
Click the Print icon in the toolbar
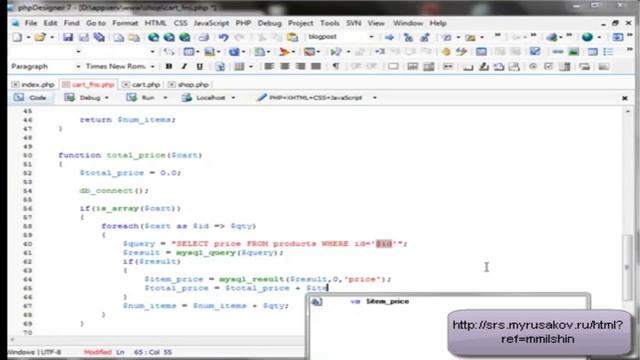coord(203,37)
